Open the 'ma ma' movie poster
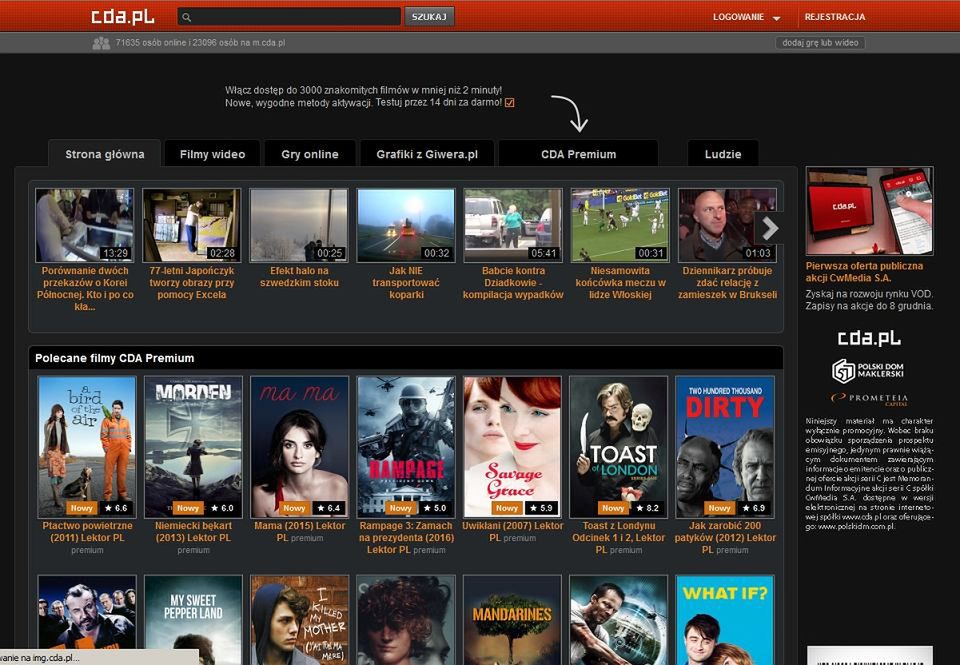960x665 pixels. point(300,447)
